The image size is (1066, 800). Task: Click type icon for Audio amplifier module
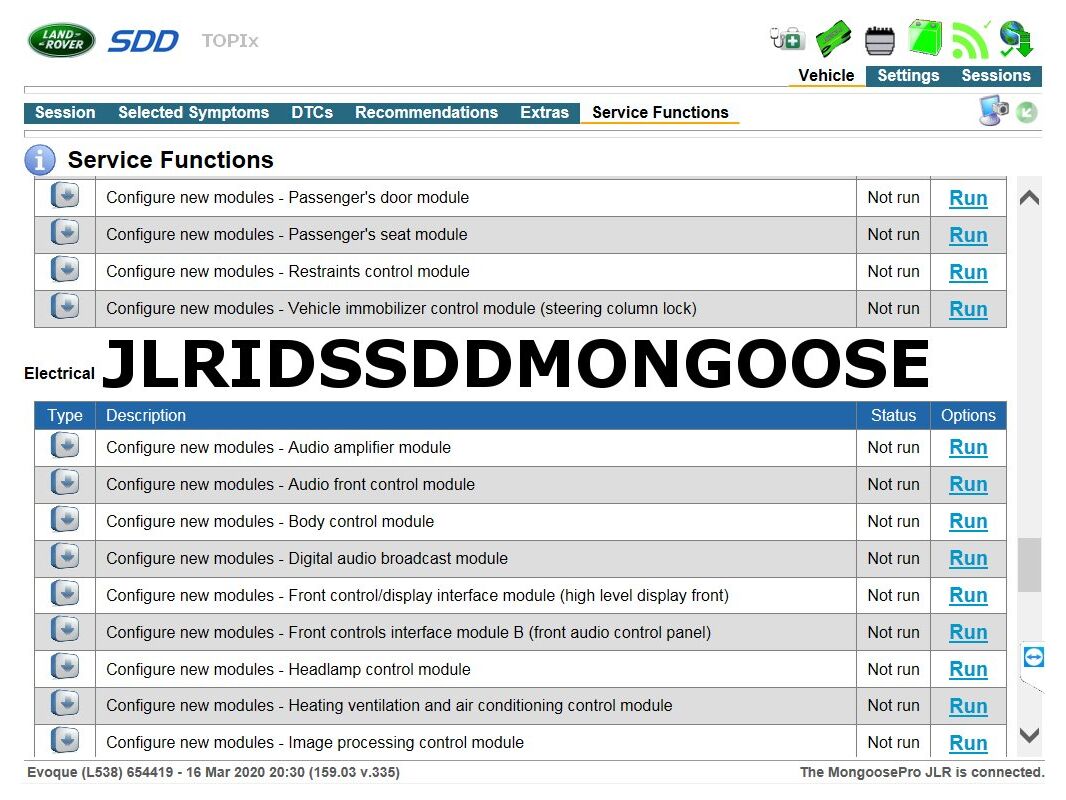(x=65, y=446)
